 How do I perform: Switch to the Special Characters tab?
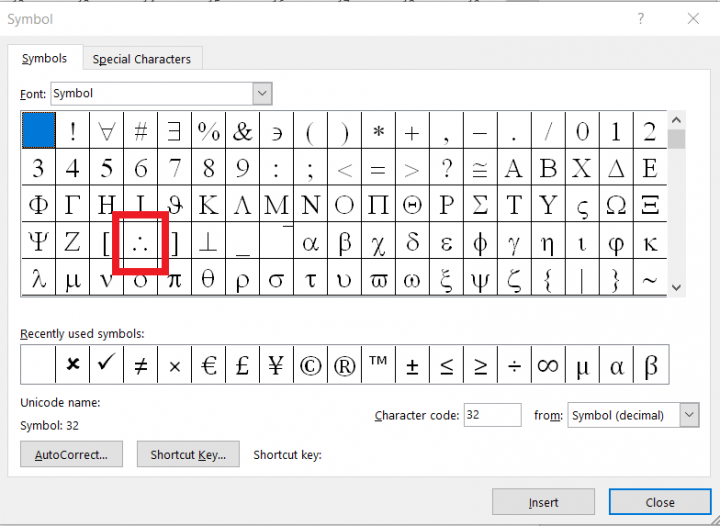pos(142,59)
